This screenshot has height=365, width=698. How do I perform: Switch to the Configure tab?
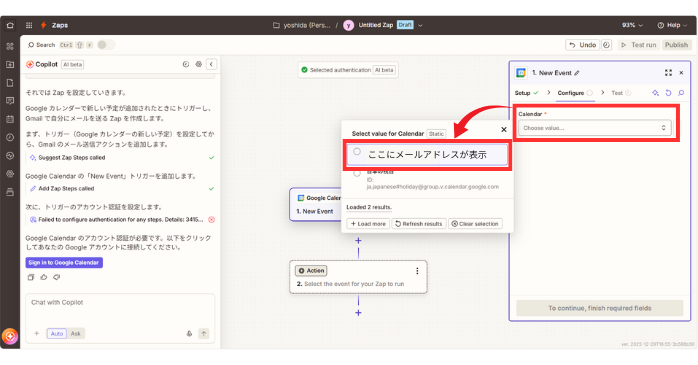575,93
